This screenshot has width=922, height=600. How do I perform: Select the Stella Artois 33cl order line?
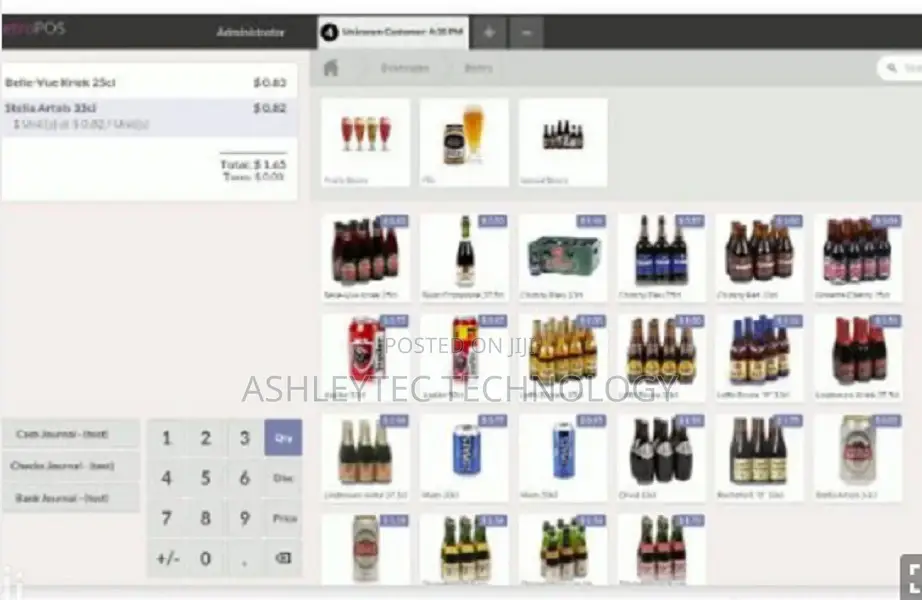(149, 116)
